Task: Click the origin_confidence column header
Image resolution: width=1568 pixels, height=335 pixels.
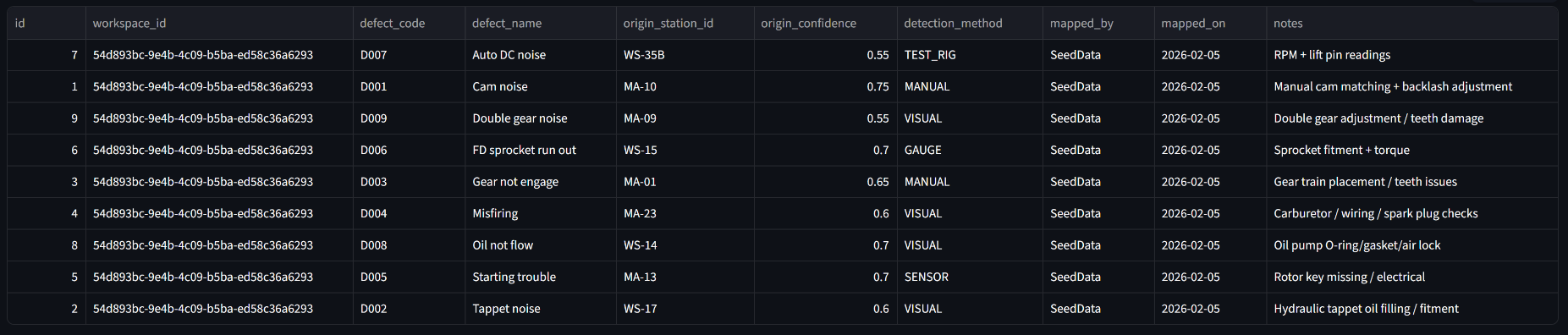Action: tap(826, 24)
